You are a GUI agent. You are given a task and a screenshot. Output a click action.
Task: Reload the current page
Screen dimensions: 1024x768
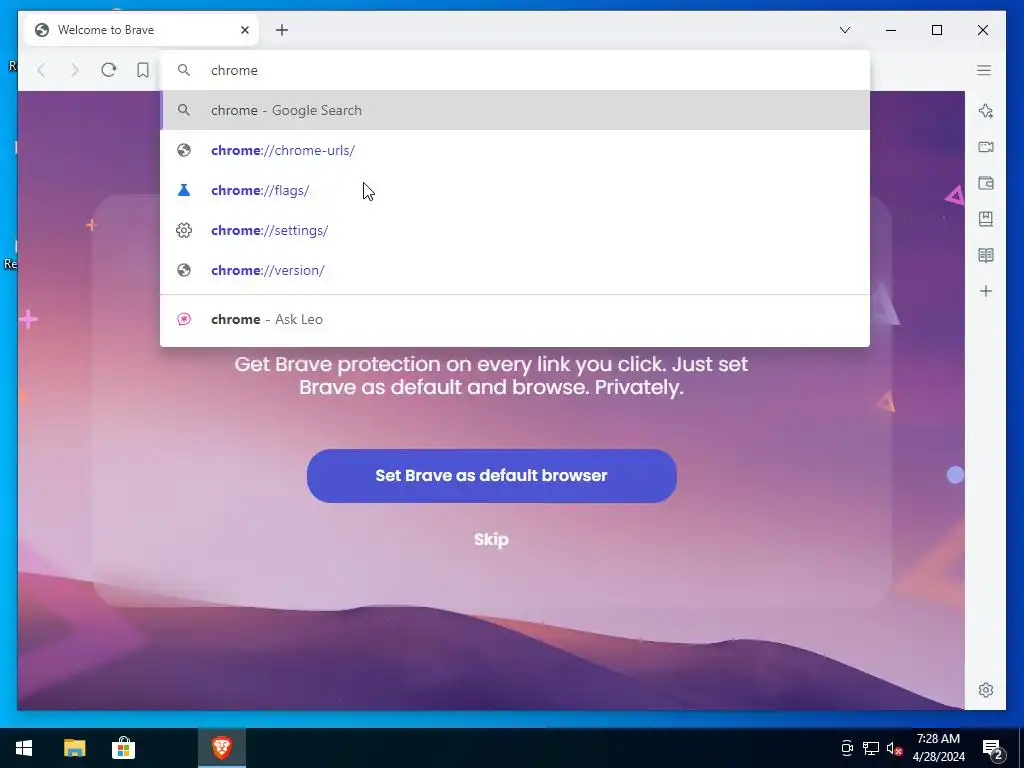click(x=108, y=70)
